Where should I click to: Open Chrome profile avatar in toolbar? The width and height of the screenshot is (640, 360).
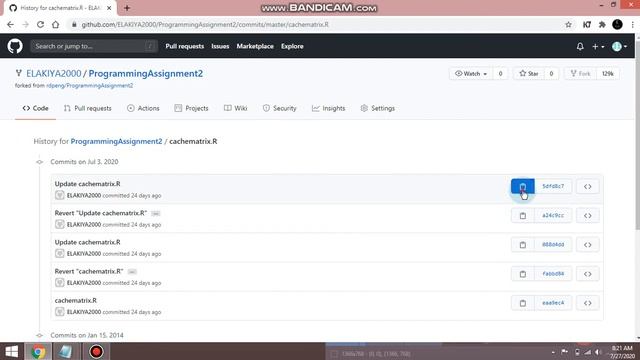pyautogui.click(x=617, y=24)
